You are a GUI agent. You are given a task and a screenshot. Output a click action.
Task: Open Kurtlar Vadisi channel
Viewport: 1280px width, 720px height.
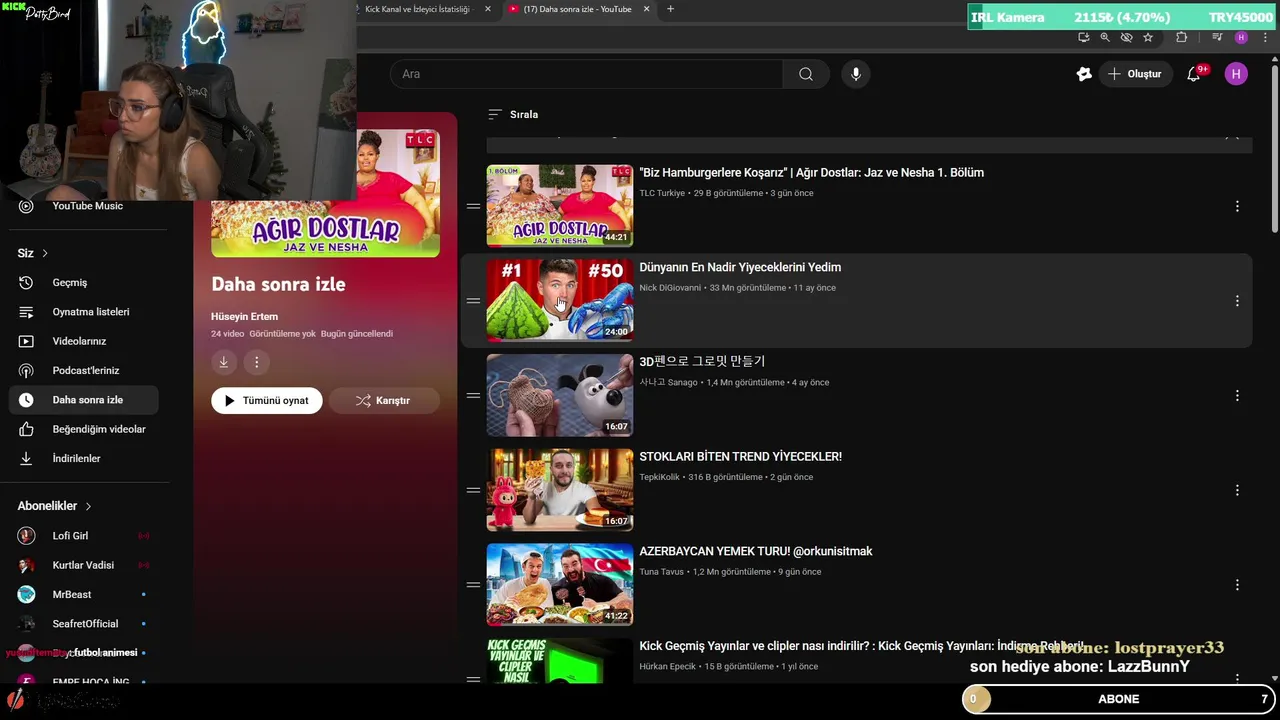pos(84,565)
